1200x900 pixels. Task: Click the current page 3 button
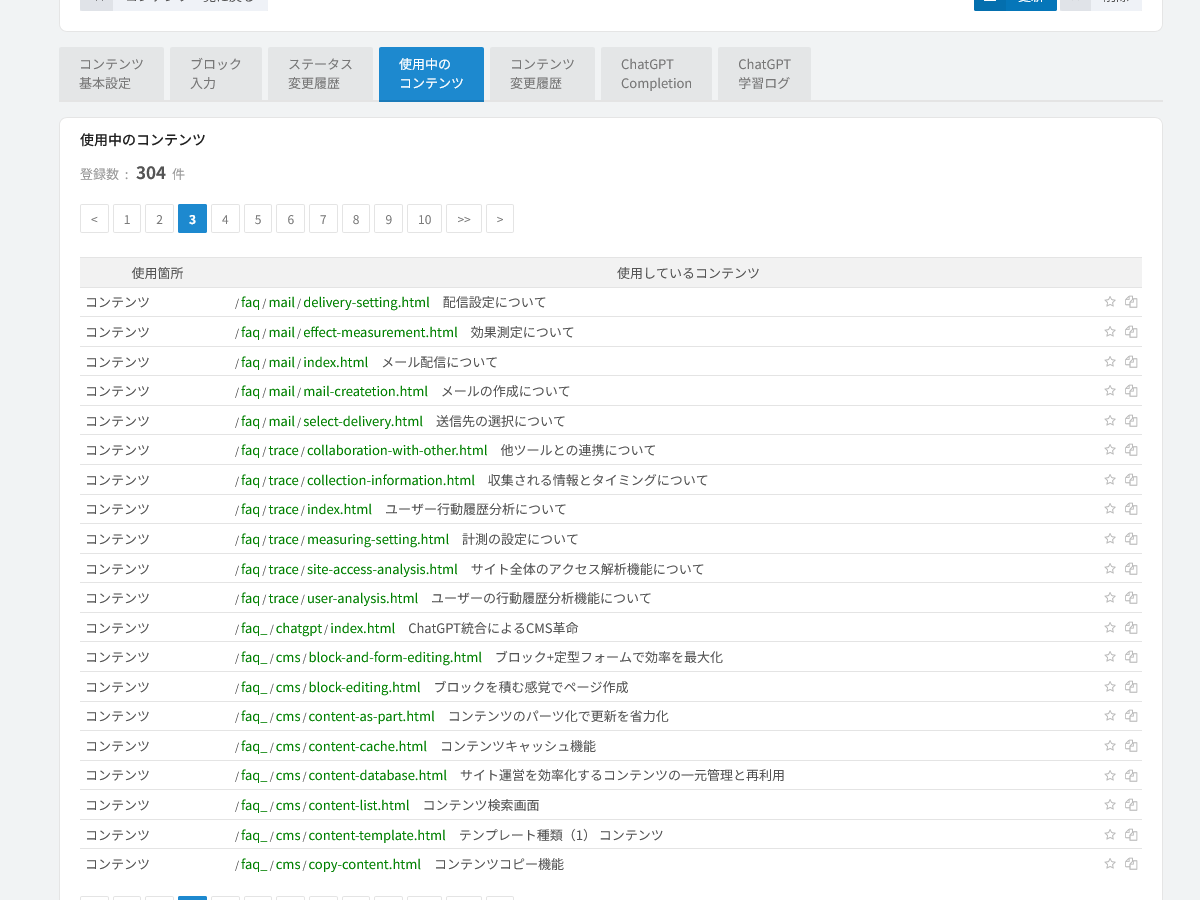[x=192, y=219]
